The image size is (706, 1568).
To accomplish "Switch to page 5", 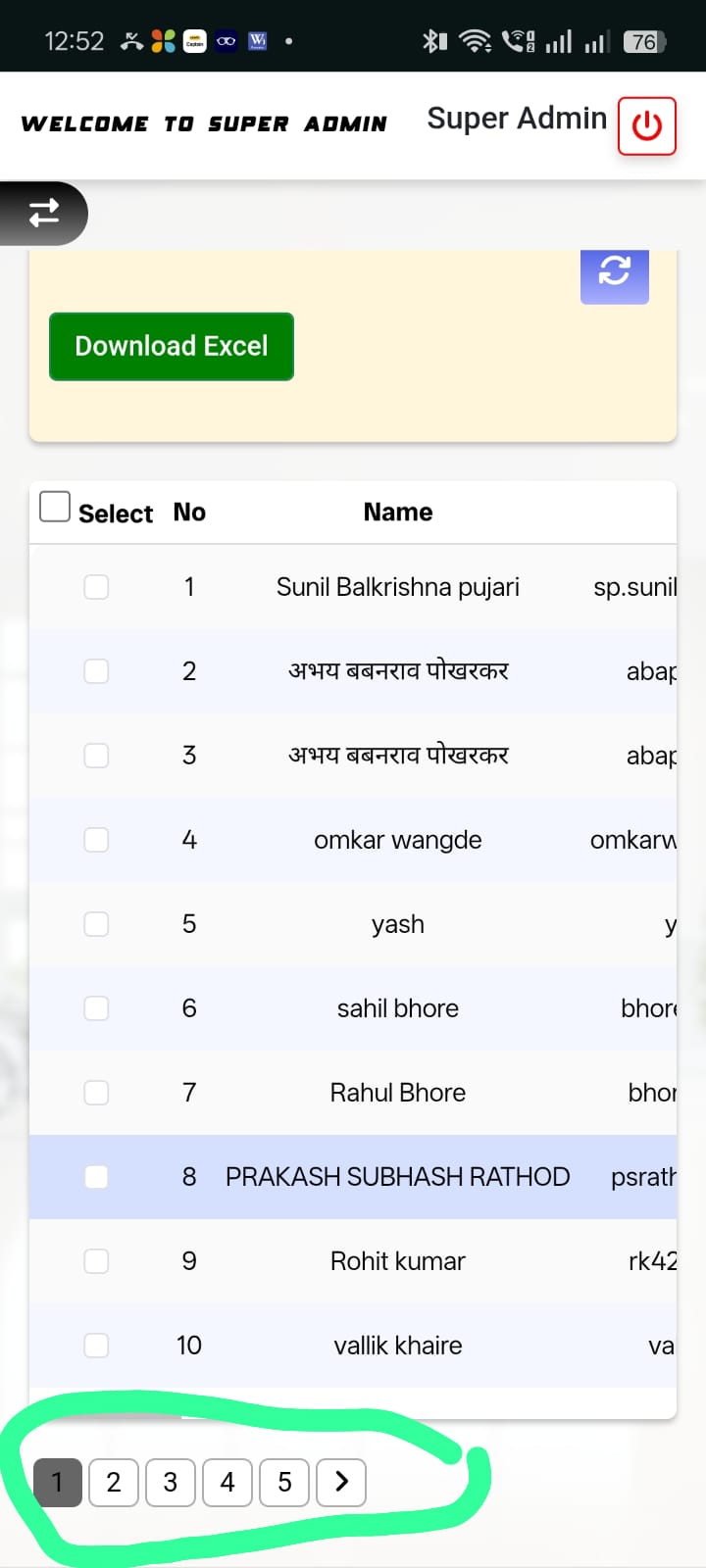I will pos(284,1482).
